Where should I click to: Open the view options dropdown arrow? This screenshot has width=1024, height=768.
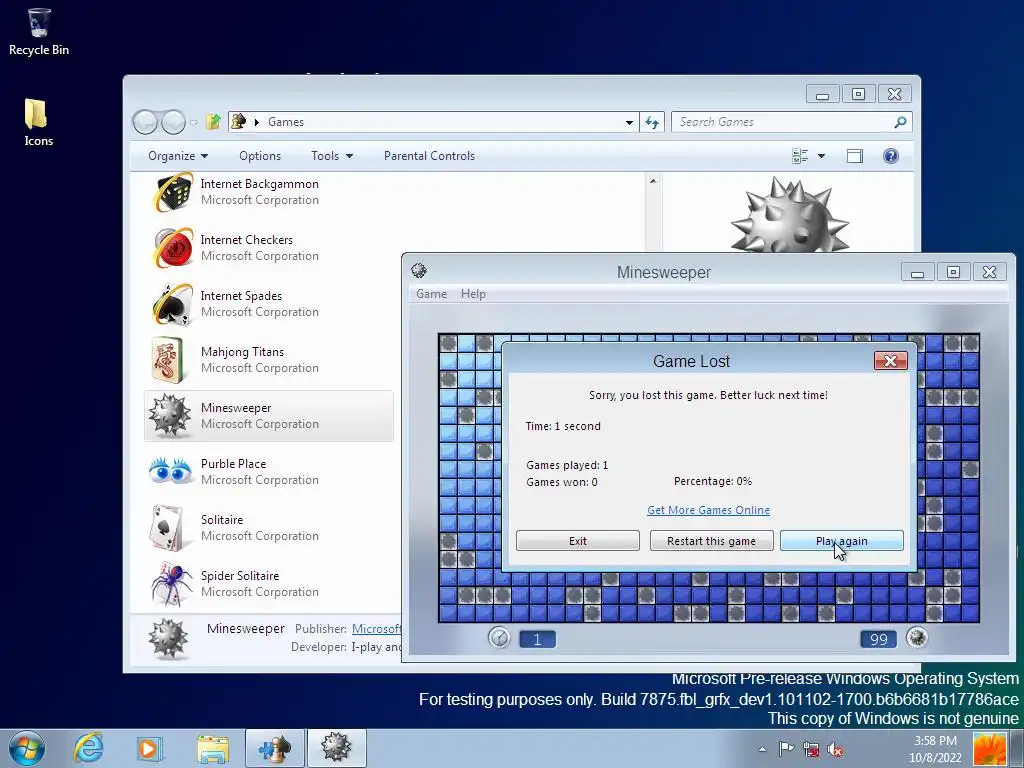click(822, 156)
